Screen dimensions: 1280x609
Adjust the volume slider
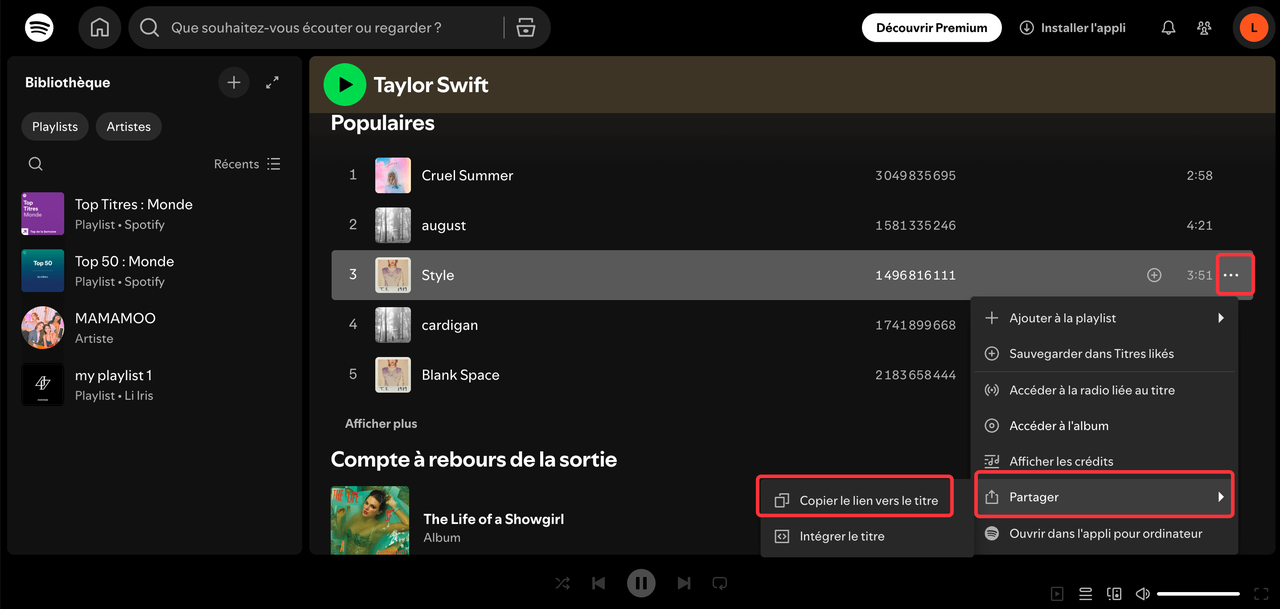[1198, 594]
